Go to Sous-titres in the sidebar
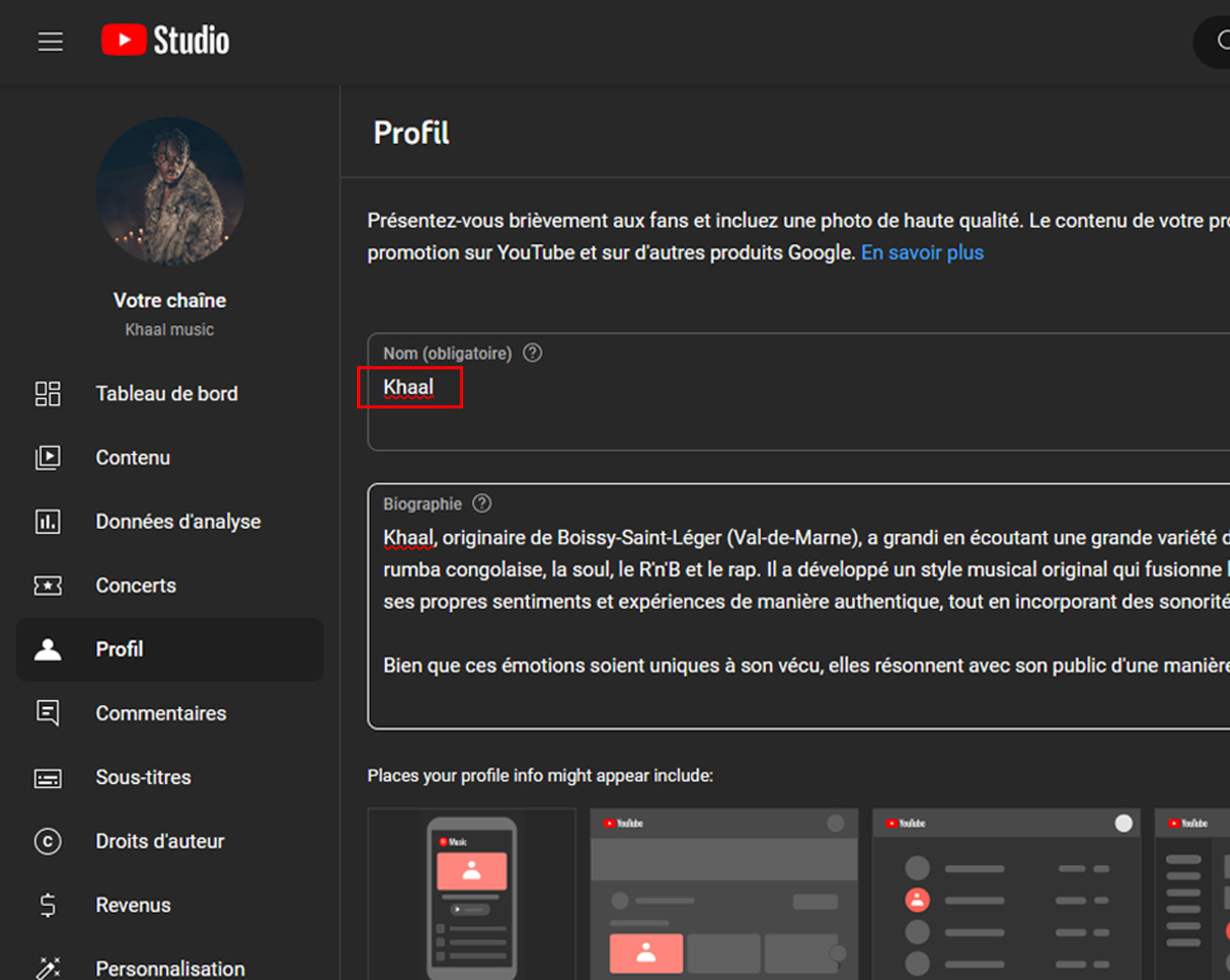 coord(169,778)
